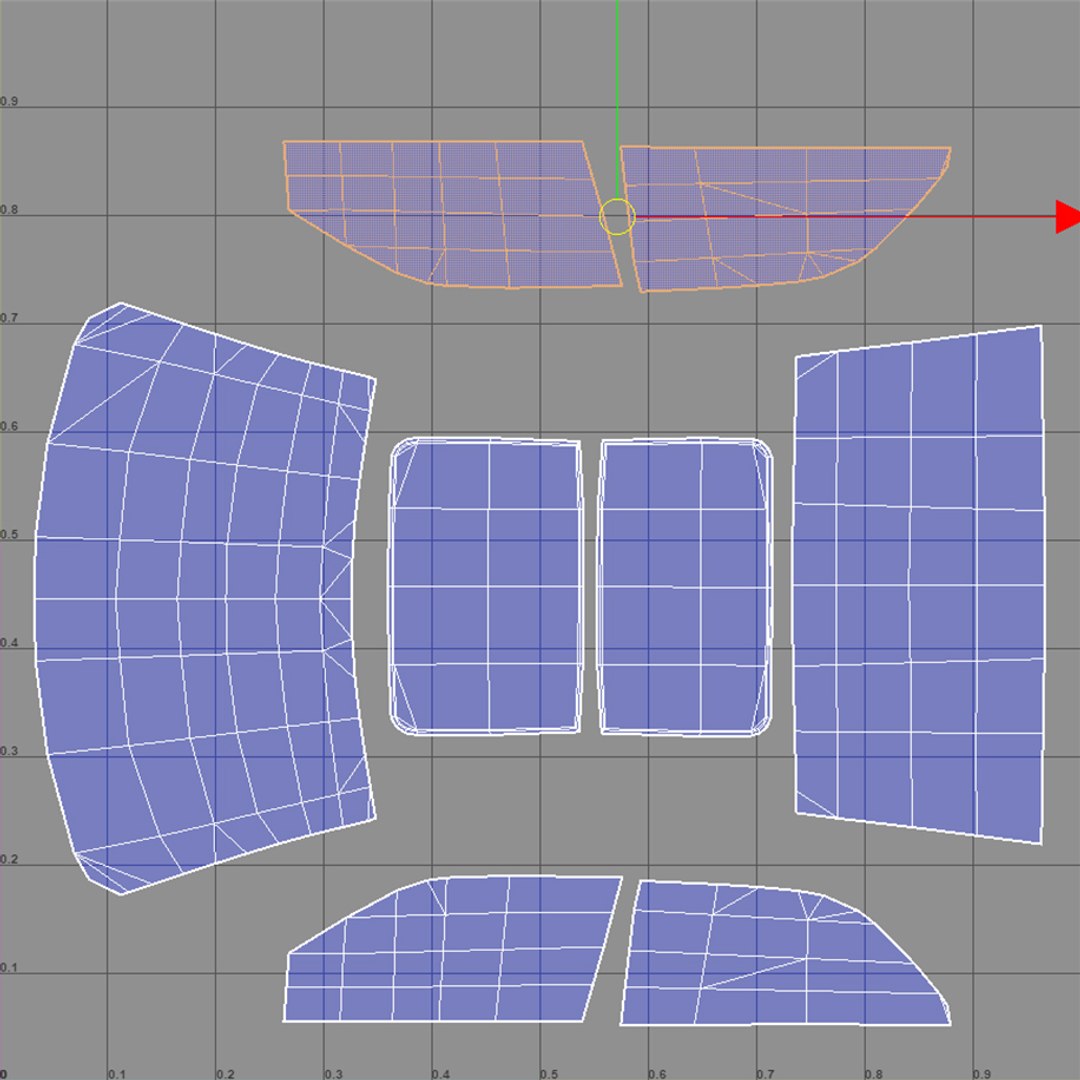Screen dimensions: 1080x1080
Task: Click the red X-axis arrow of the move manipulator
Action: 1067,216
